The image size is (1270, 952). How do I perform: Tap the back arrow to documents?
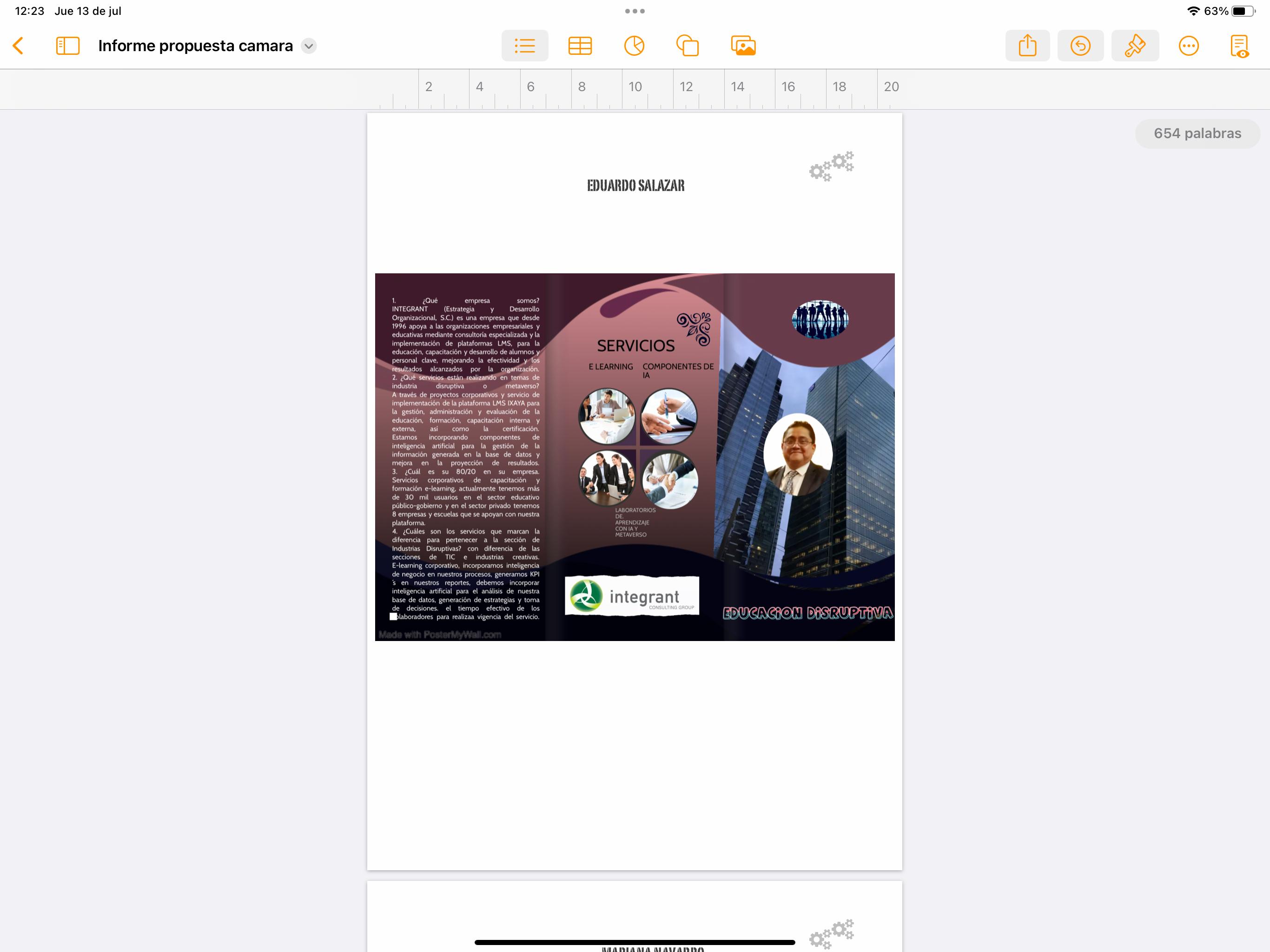[x=19, y=46]
